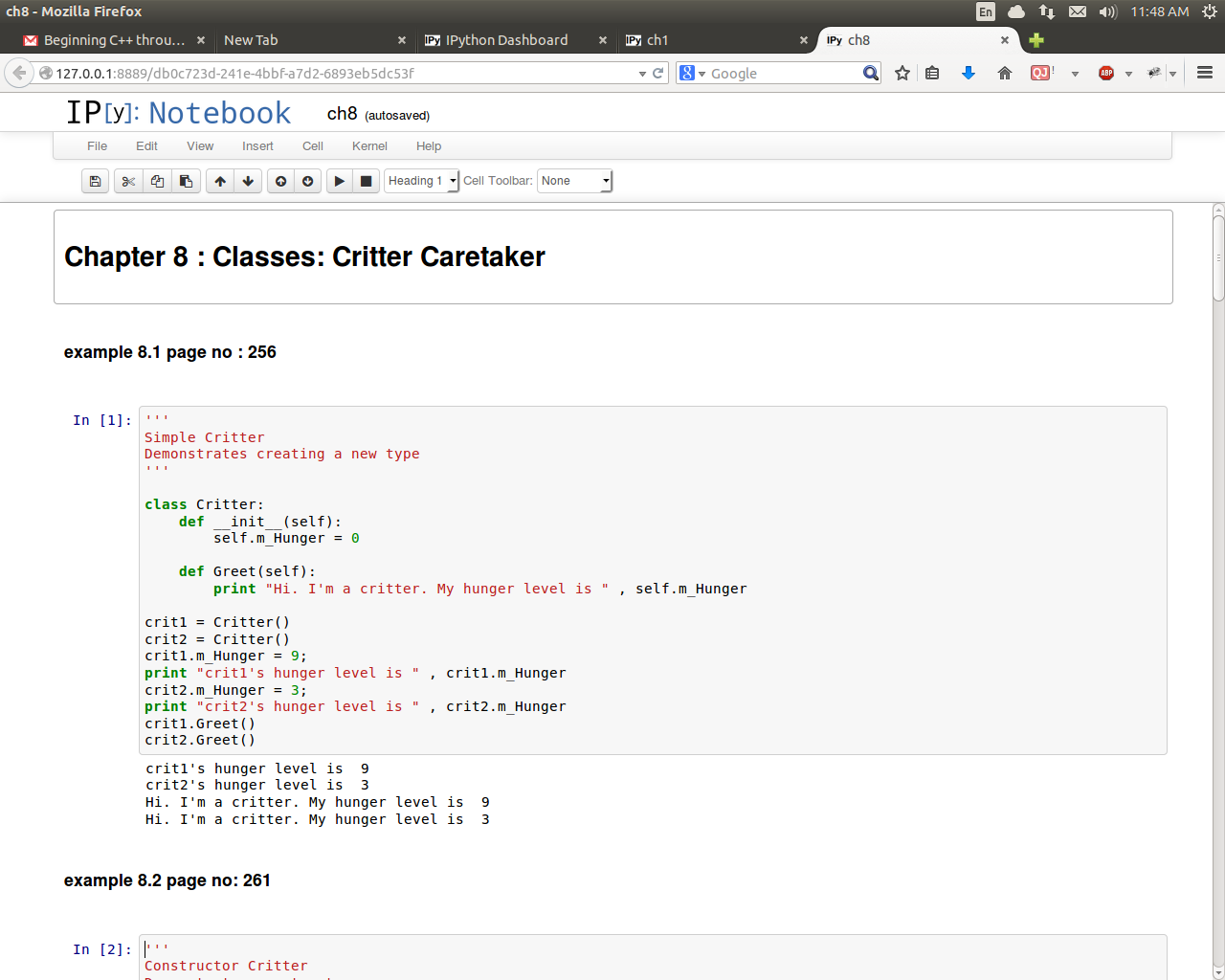Open the Heading 1 cell type dropdown
Viewport: 1225px width, 980px height.
421,181
